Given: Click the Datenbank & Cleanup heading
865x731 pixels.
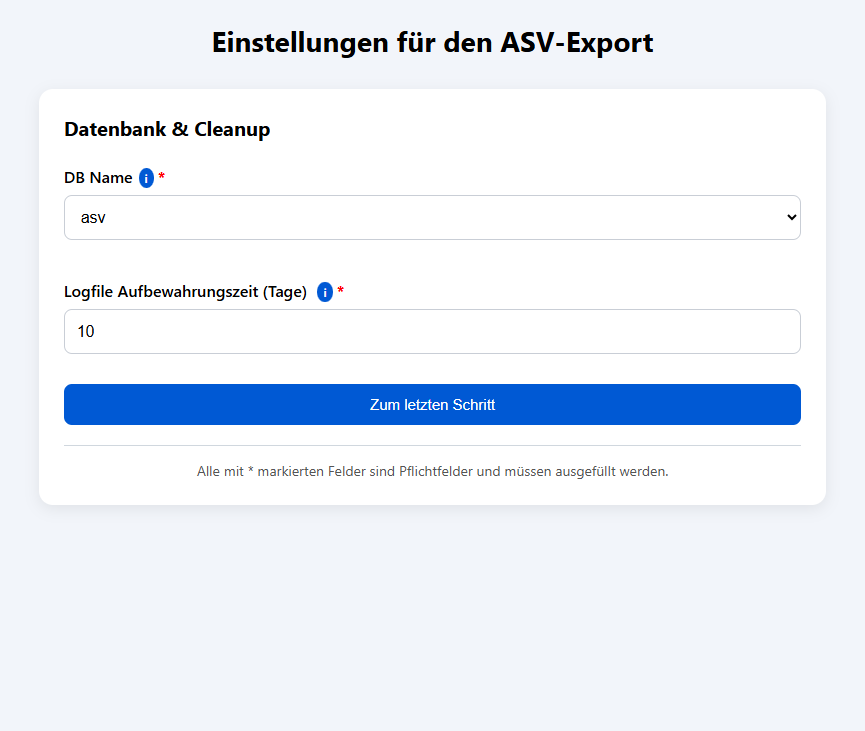Looking at the screenshot, I should click(x=167, y=129).
